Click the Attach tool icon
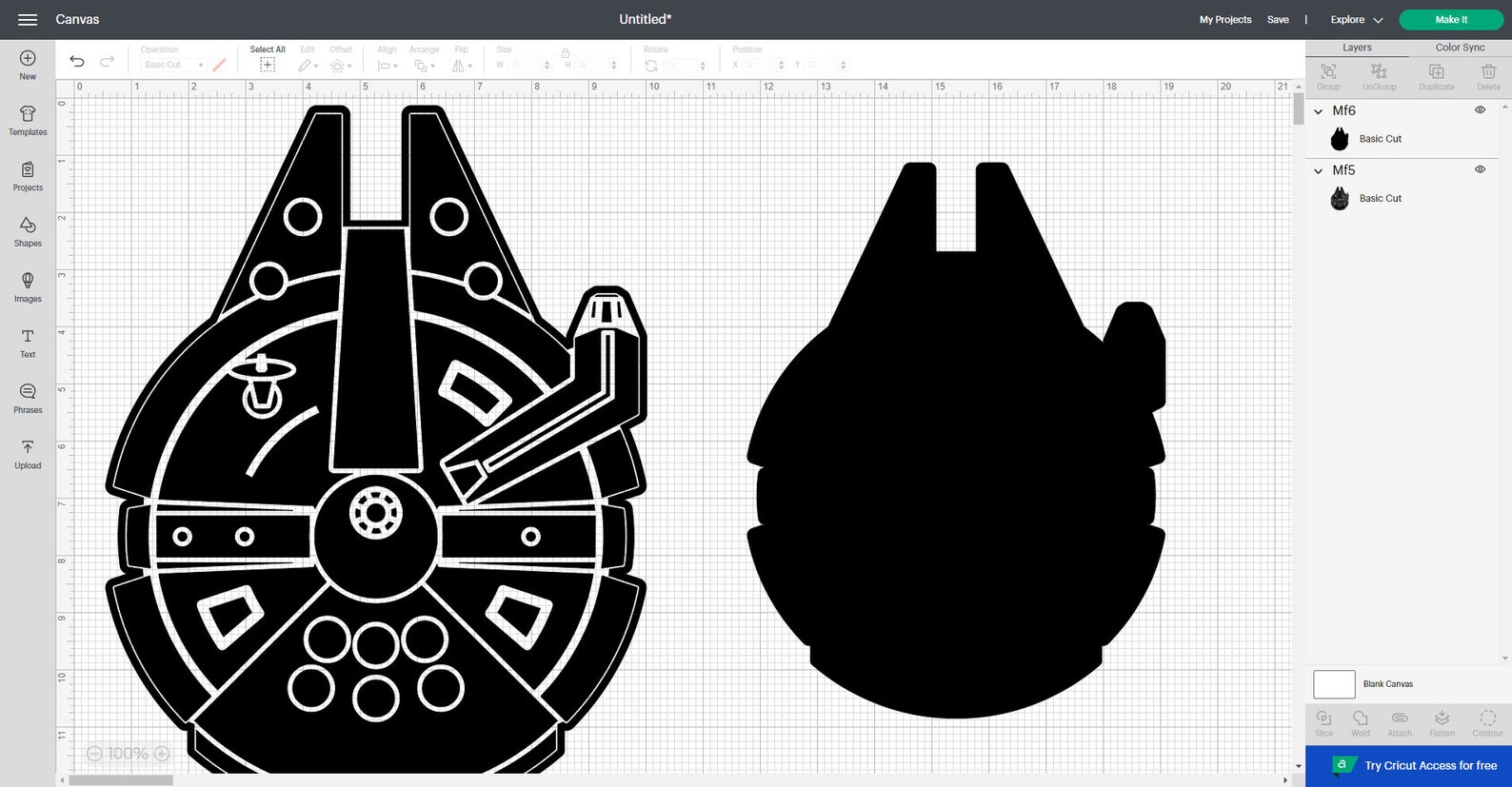Image resolution: width=1512 pixels, height=787 pixels. pos(1400,718)
